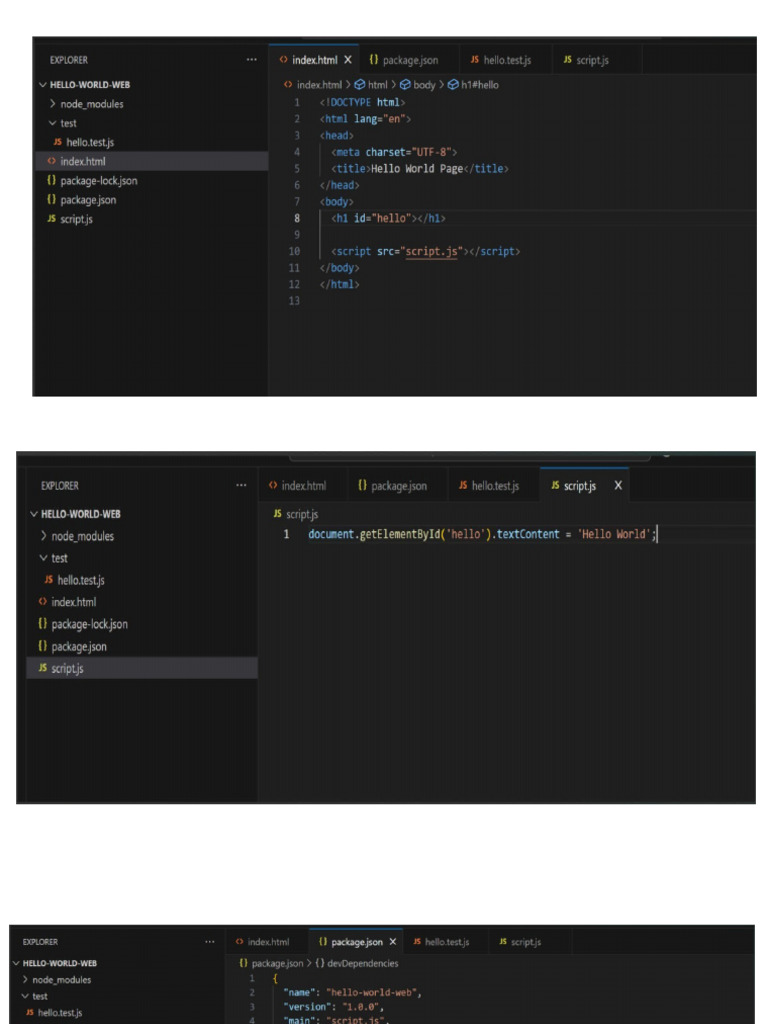Close the active package.json tab via its X
Screen dimensions: 768x1024
[393, 942]
